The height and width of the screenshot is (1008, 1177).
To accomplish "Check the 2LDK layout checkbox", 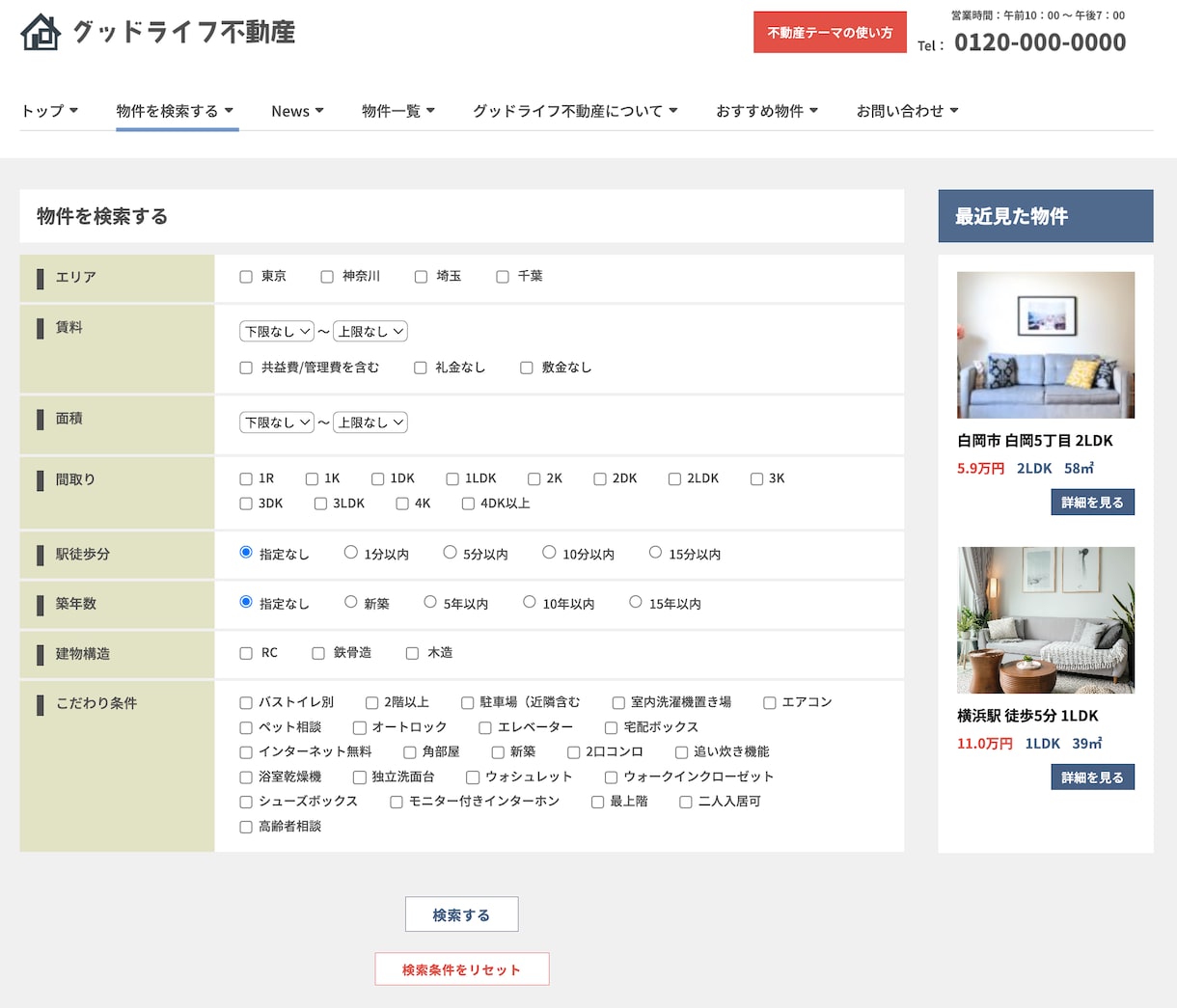I will (x=674, y=478).
